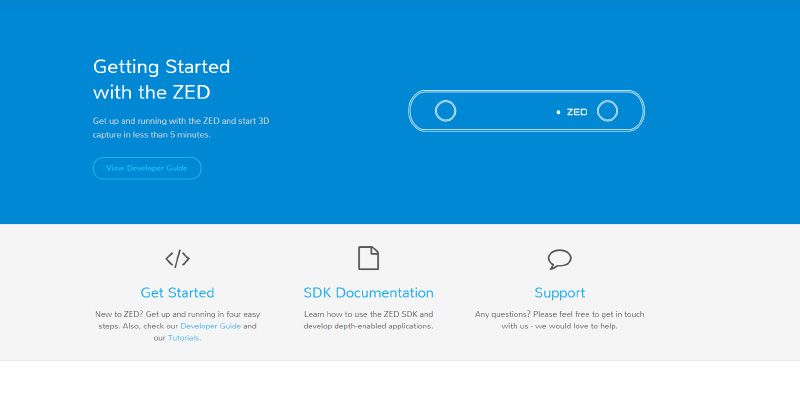Click the speech bubble icon above Support
The width and height of the screenshot is (800, 400).
[x=560, y=259]
